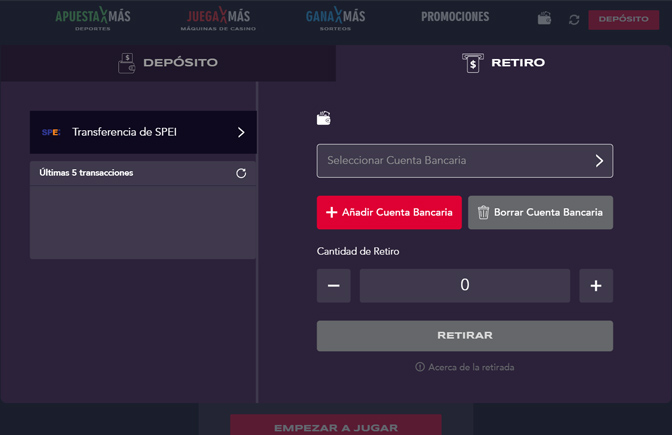Expand Transferencia de SPEI chevron arrow
Viewport: 672px width, 435px height.
coord(241,132)
